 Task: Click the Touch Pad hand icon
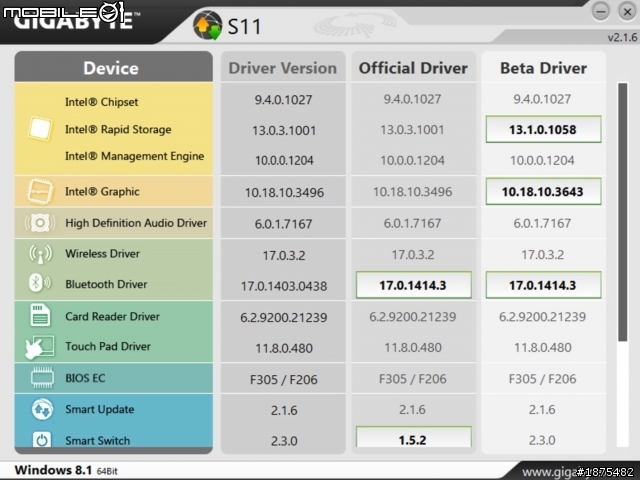click(x=39, y=347)
